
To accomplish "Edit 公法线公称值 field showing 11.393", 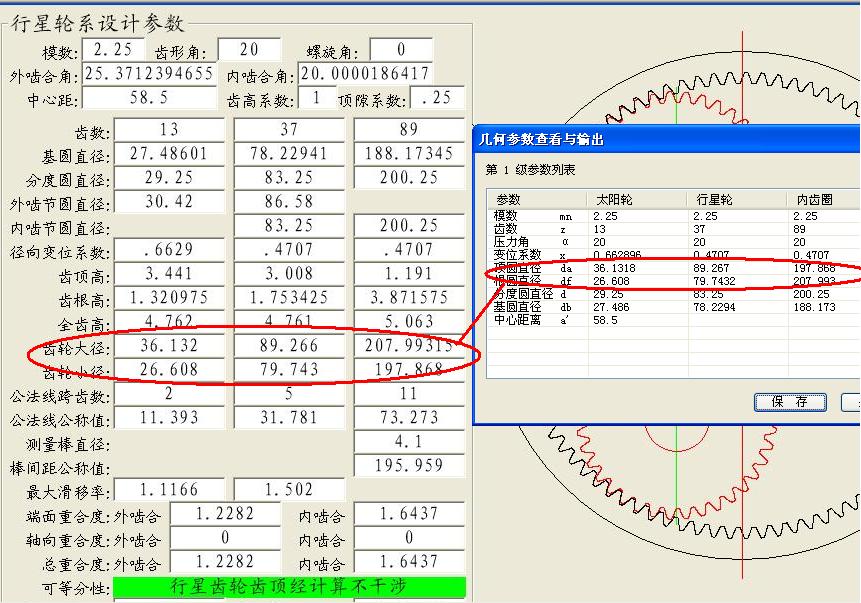I will coord(169,418).
